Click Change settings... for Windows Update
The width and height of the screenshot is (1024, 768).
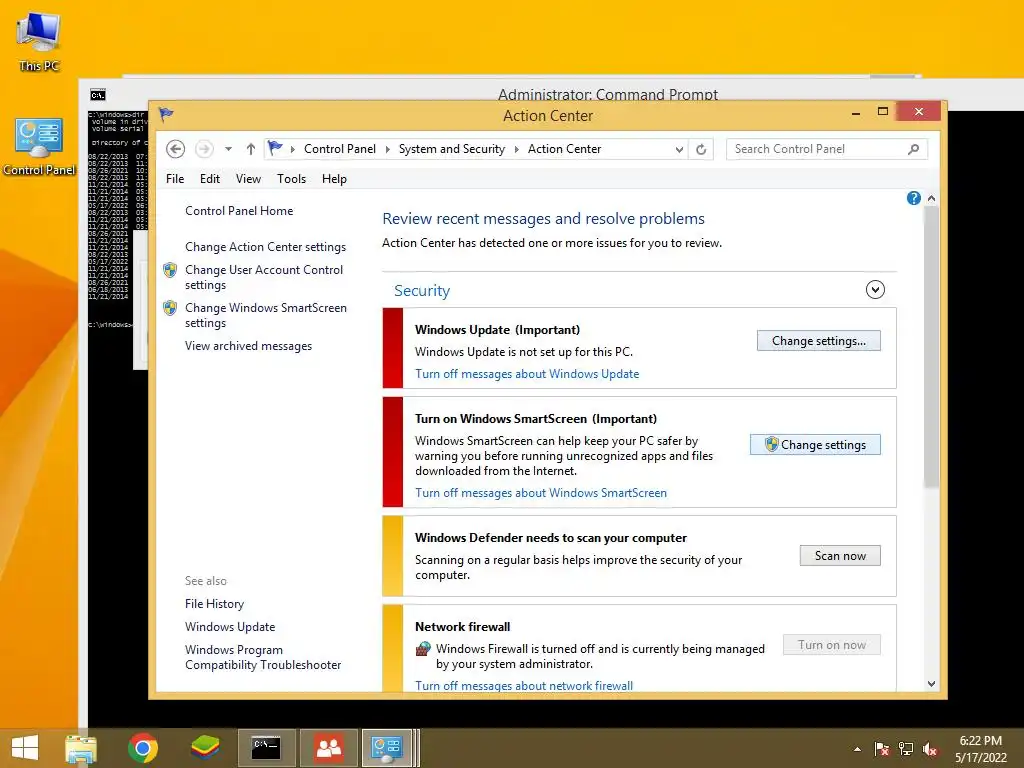819,341
